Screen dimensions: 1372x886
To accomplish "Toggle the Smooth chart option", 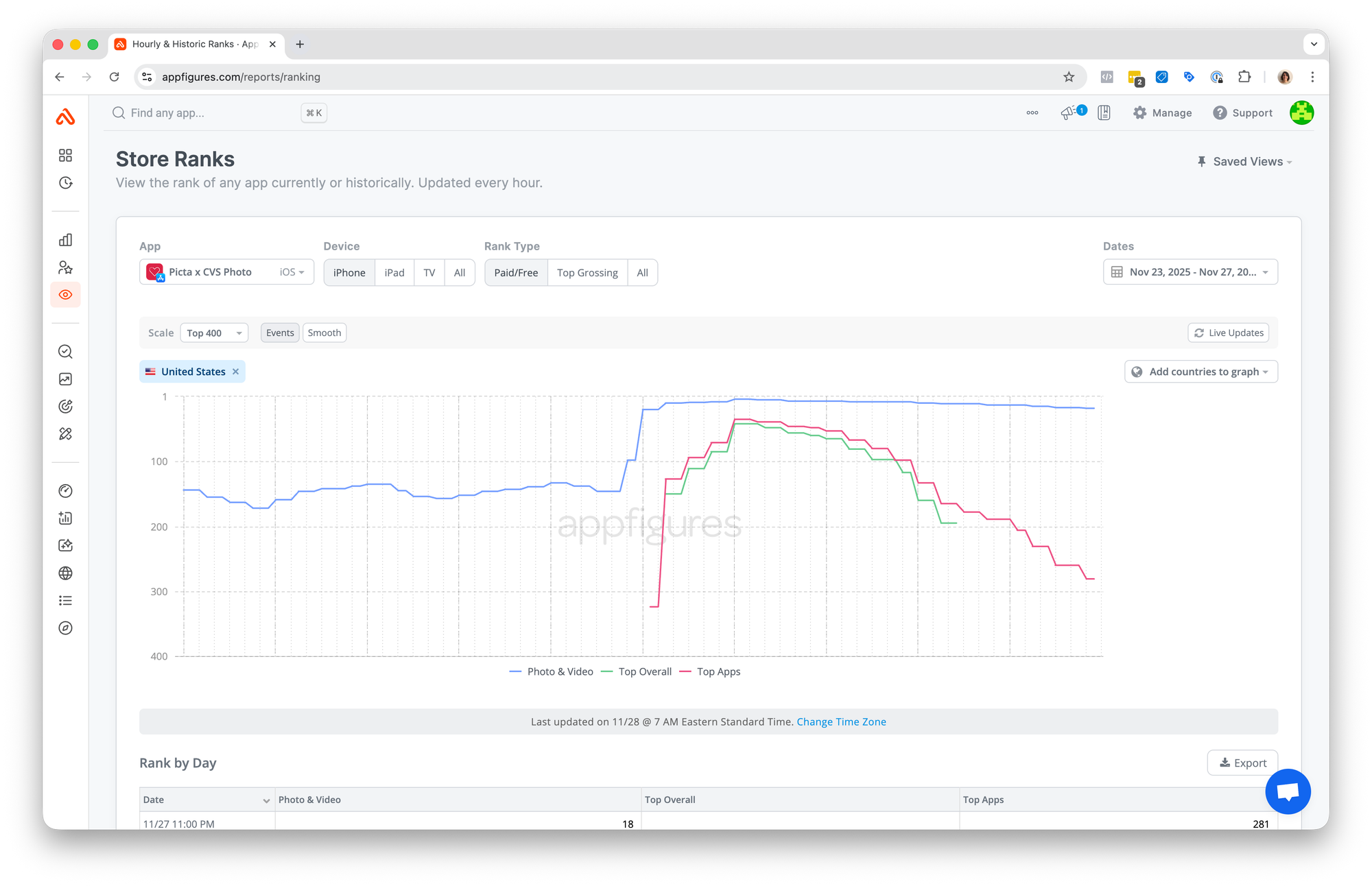I will click(x=324, y=333).
